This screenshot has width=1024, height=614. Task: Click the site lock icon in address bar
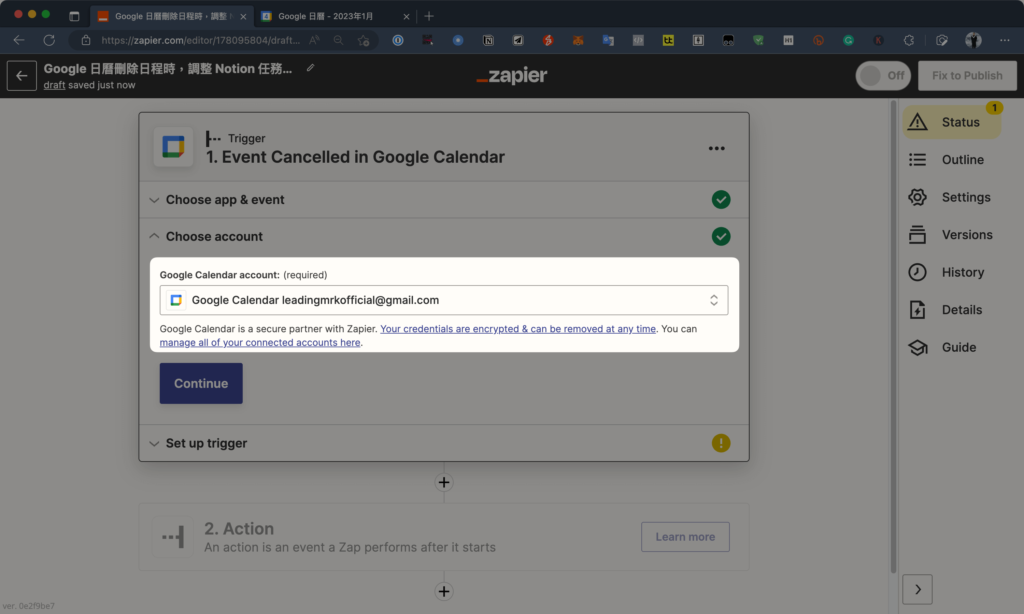tap(86, 40)
